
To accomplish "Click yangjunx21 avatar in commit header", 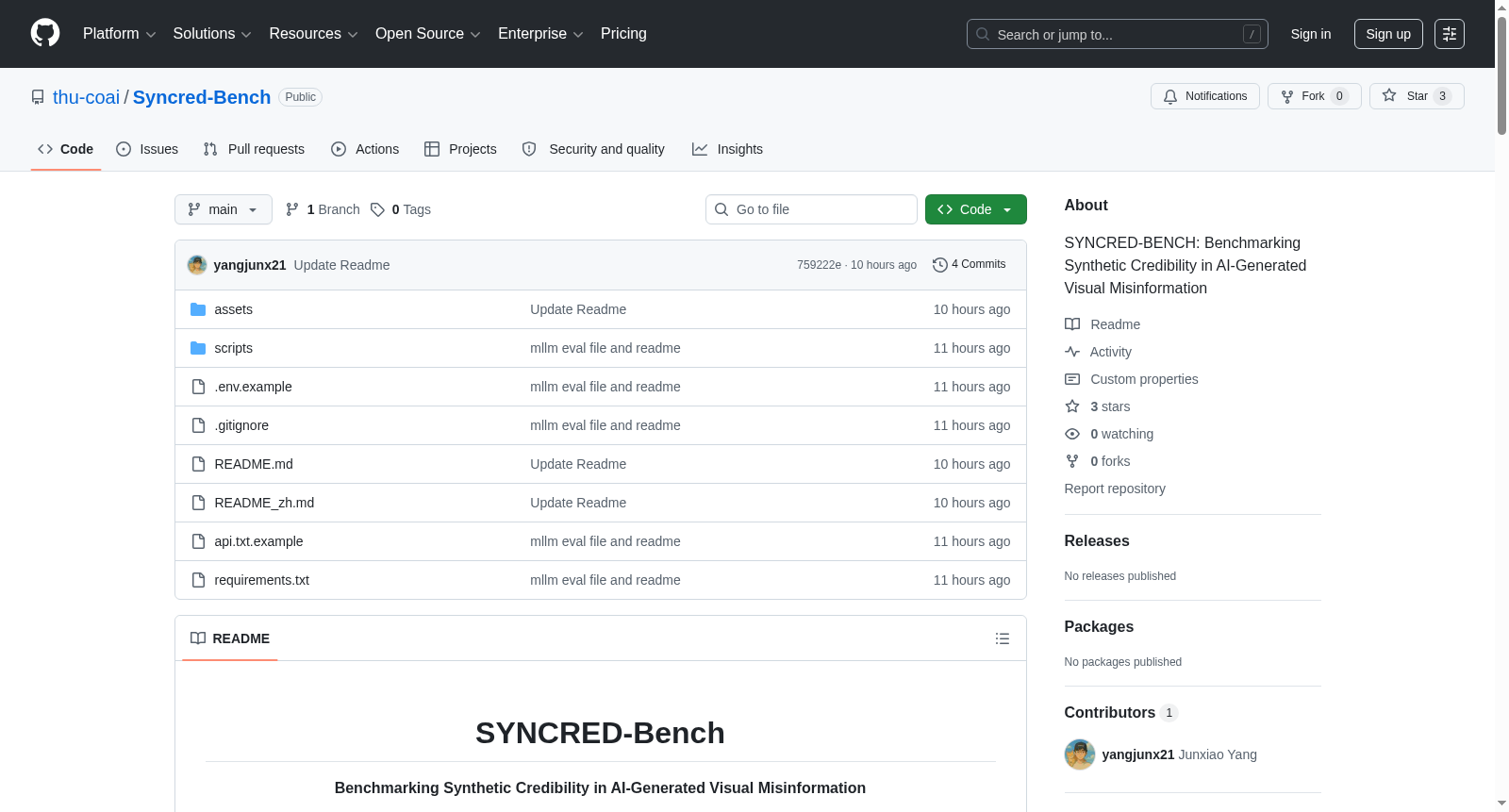I will 197,265.
